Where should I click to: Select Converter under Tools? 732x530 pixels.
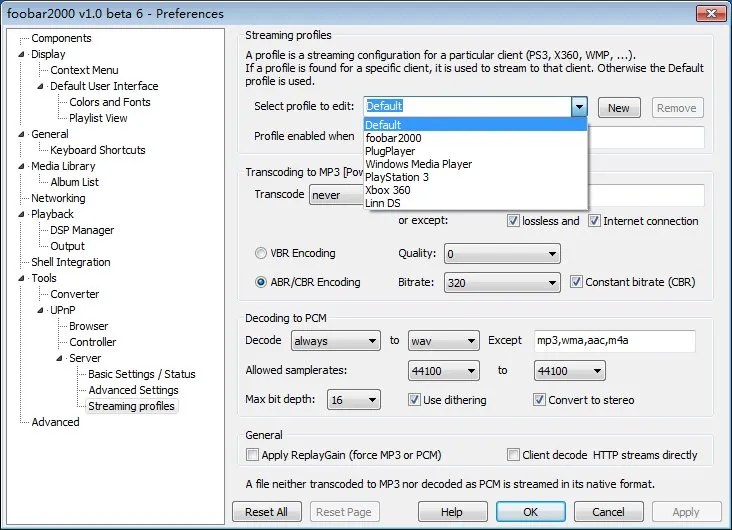point(75,294)
